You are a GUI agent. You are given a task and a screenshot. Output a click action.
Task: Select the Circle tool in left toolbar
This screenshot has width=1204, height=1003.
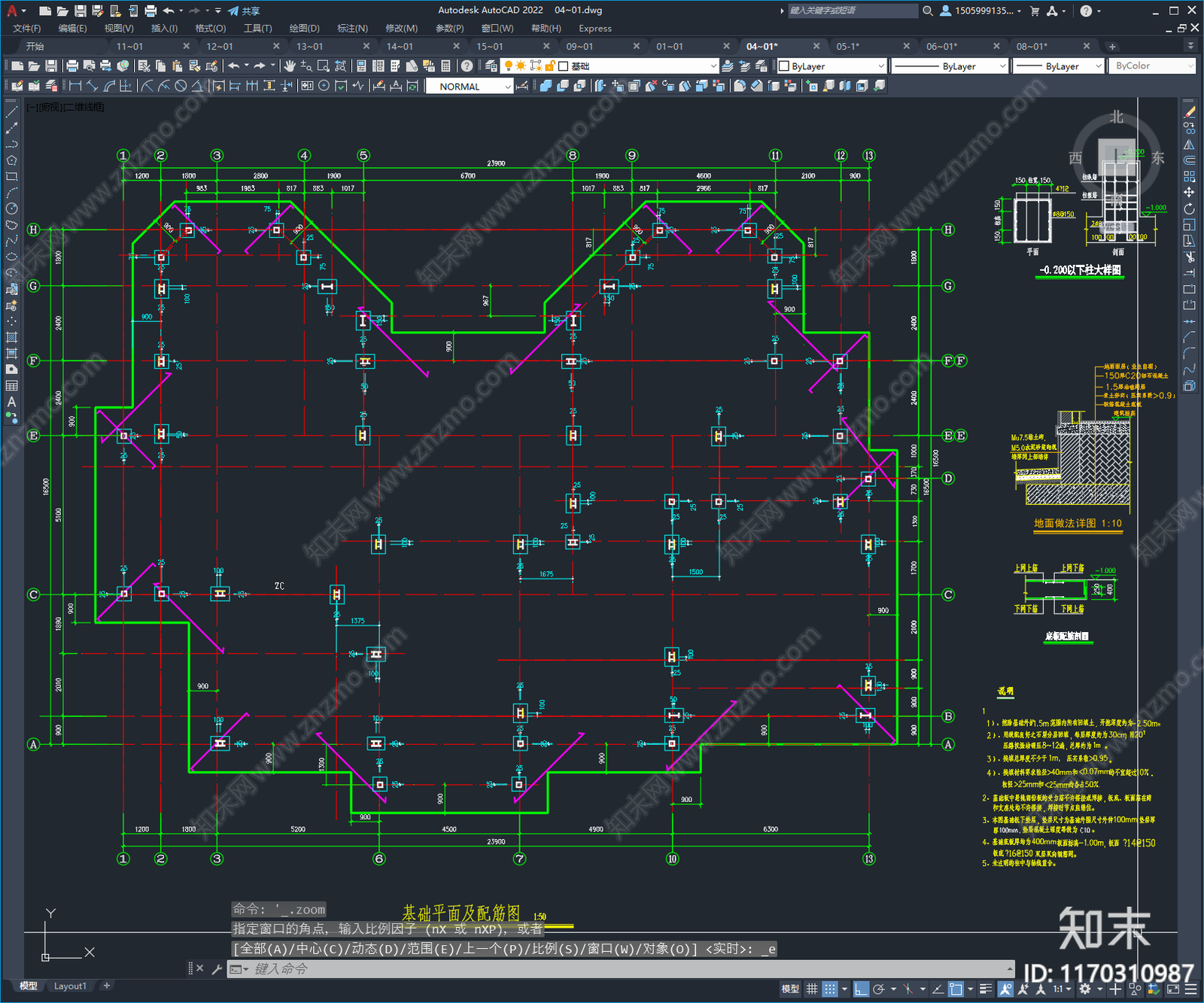[x=11, y=208]
